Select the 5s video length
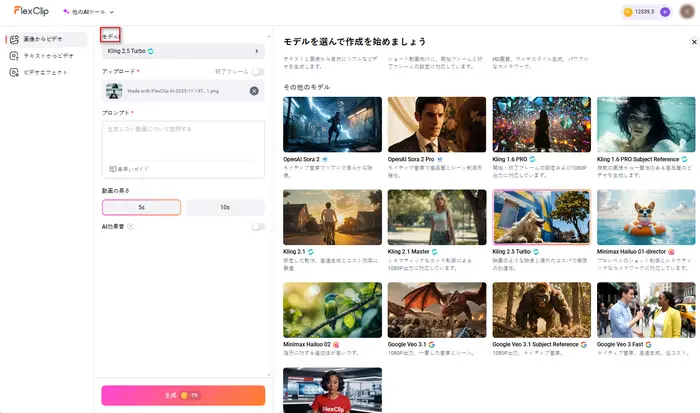 point(141,207)
